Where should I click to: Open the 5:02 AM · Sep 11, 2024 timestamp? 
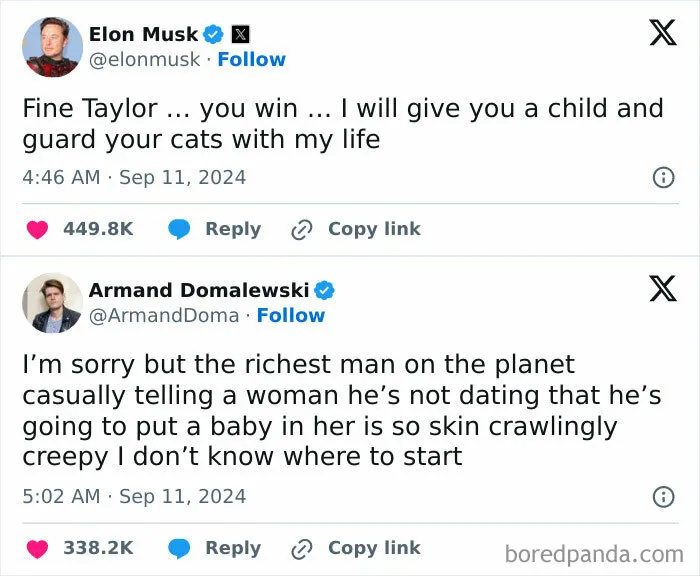pos(134,497)
